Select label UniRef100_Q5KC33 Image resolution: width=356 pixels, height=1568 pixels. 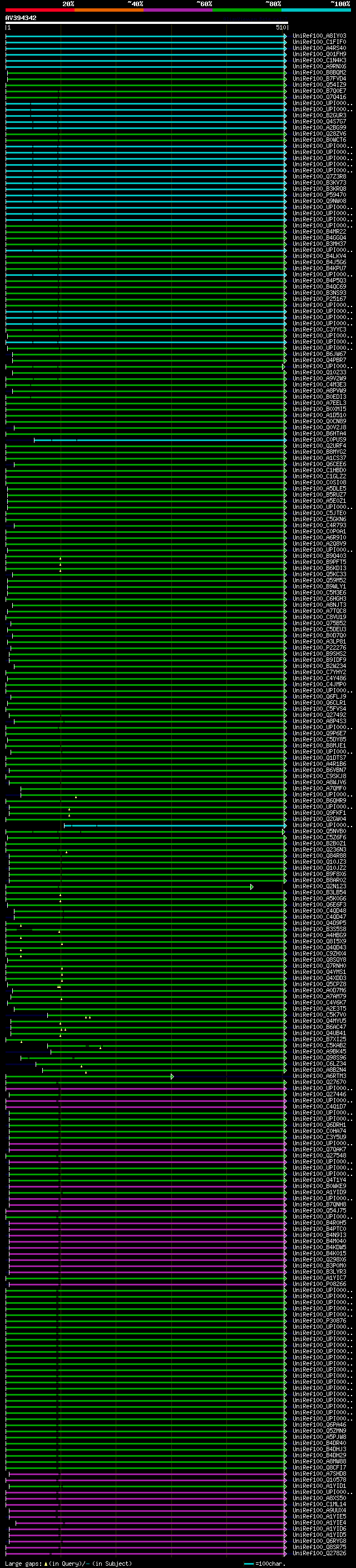pyautogui.click(x=319, y=575)
